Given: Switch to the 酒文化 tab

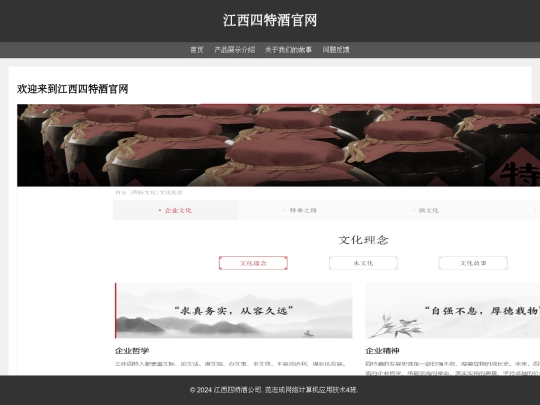Looking at the screenshot, I should (x=426, y=210).
